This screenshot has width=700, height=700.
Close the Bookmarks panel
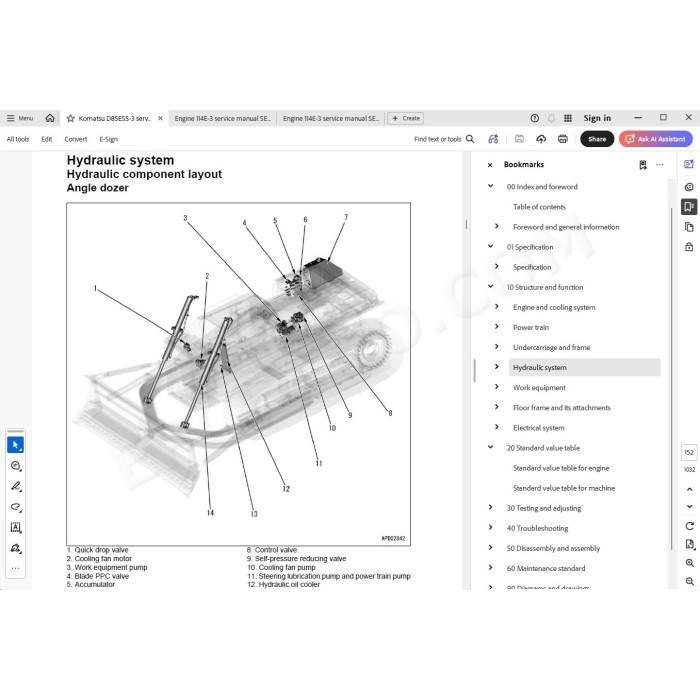[x=490, y=165]
